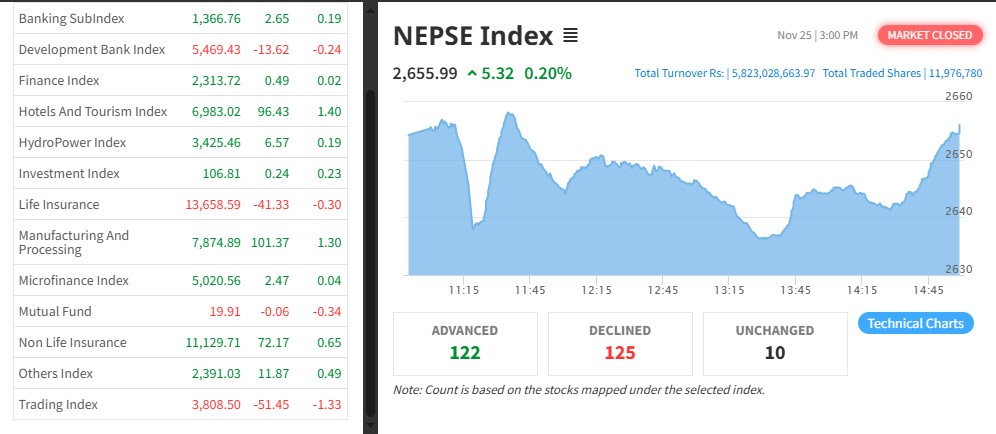Viewport: 996px width, 434px height.
Task: Open Technical Charts
Action: pyautogui.click(x=915, y=323)
